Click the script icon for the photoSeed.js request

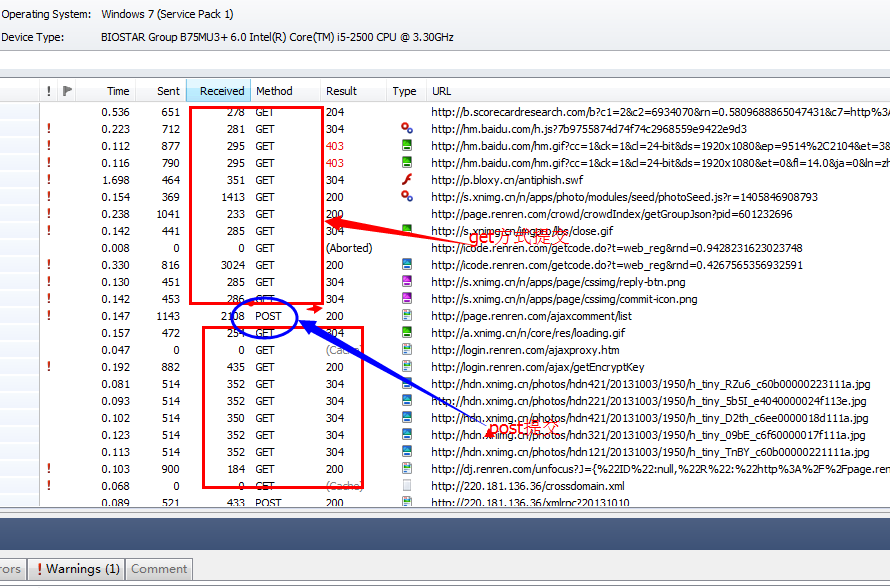pos(406,197)
